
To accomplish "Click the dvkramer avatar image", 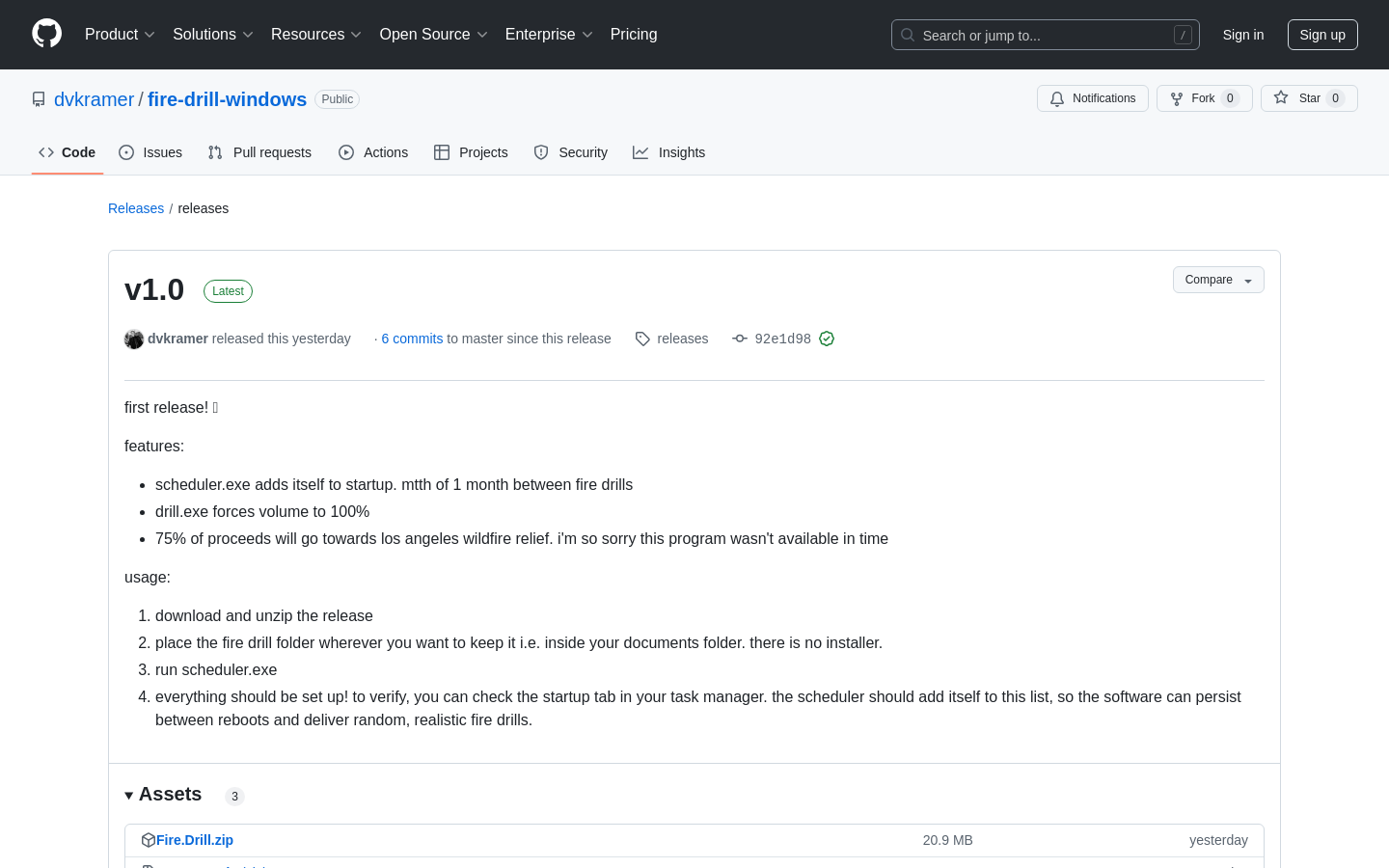I will pos(134,339).
